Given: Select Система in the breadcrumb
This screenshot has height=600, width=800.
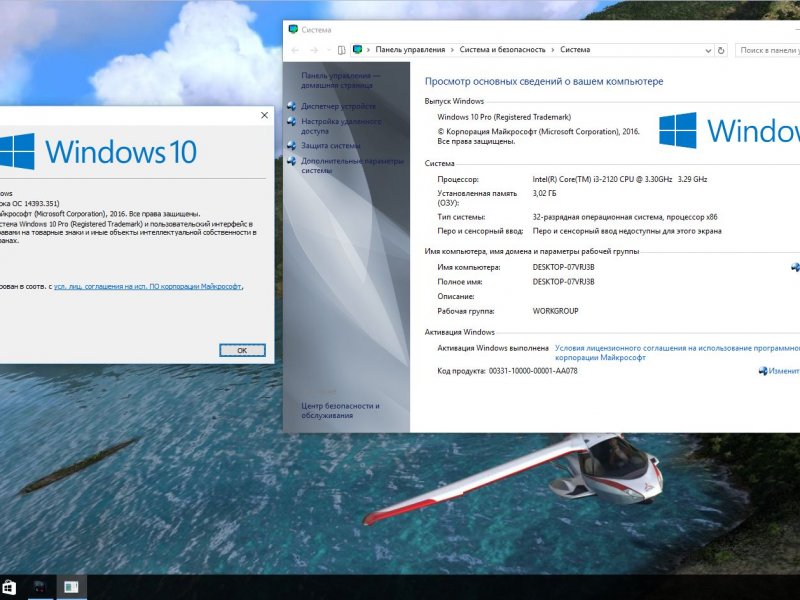Looking at the screenshot, I should (575, 49).
